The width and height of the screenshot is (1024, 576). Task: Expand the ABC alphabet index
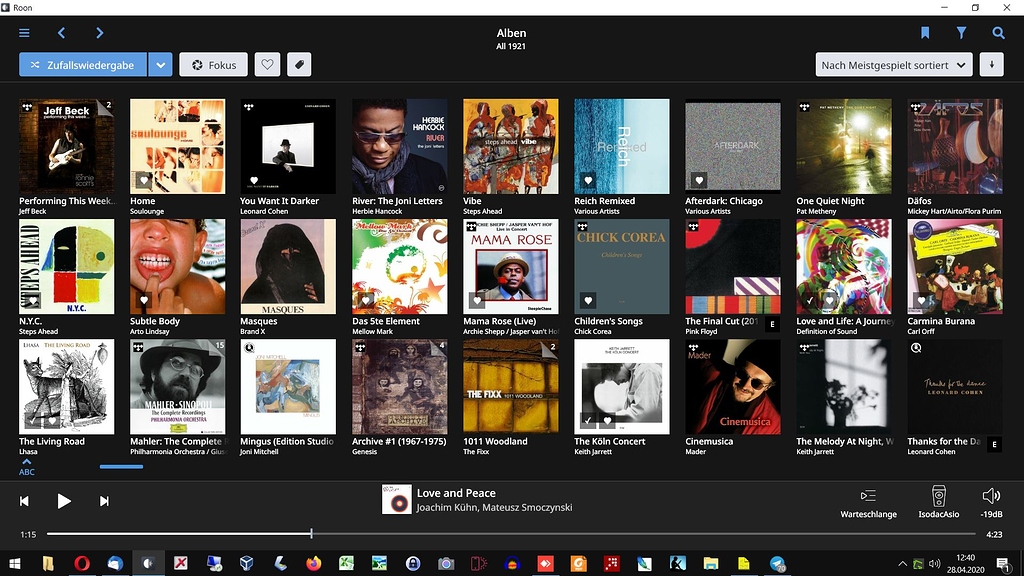pyautogui.click(x=26, y=467)
